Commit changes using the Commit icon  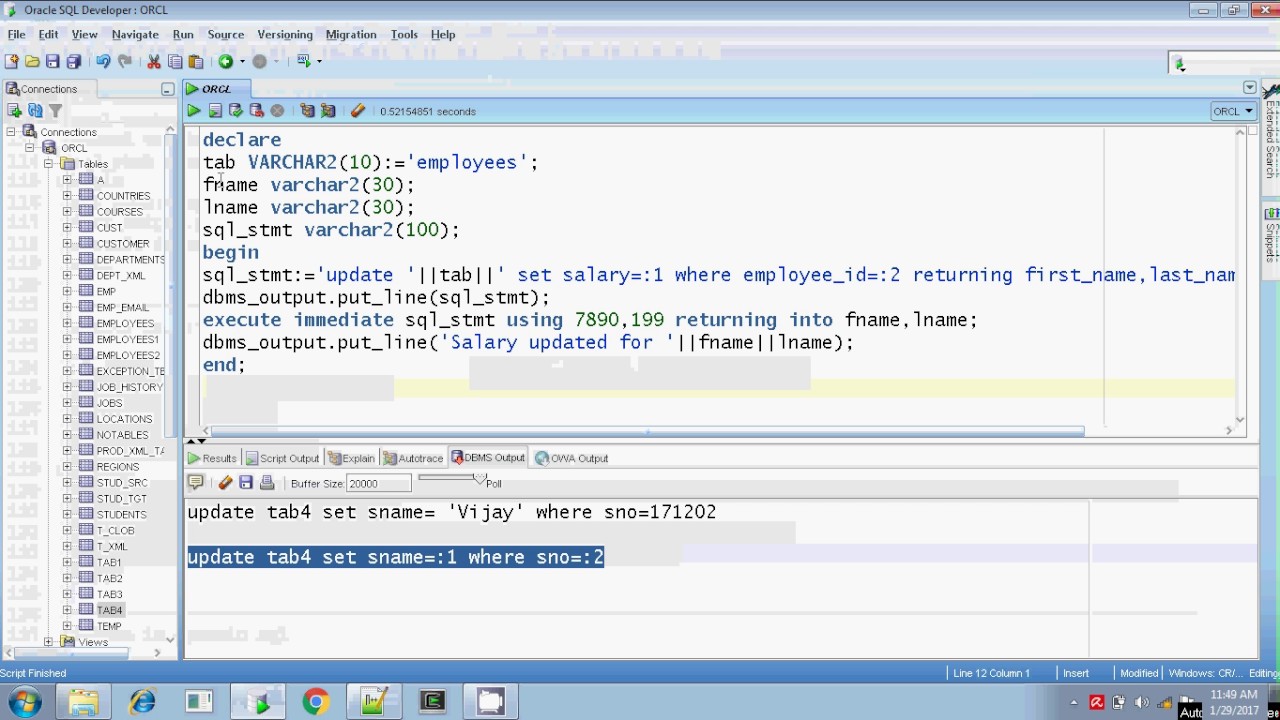[x=236, y=111]
